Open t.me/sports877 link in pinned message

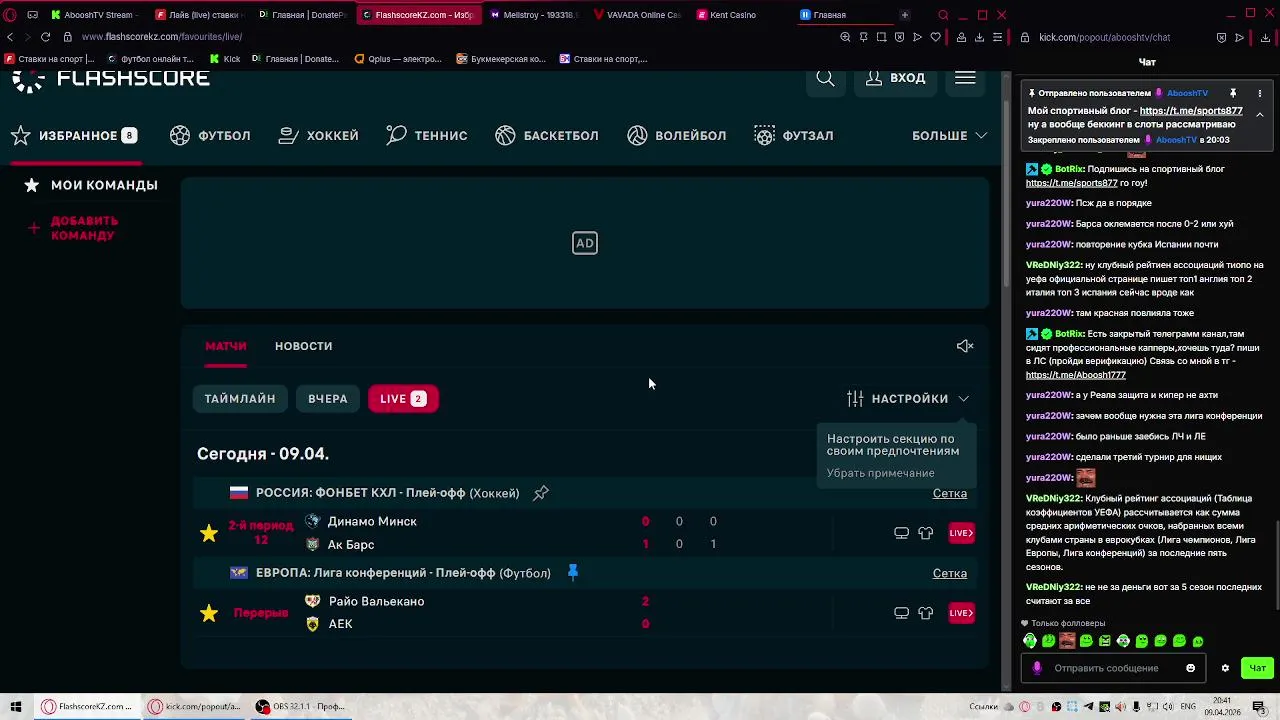[x=1191, y=111]
